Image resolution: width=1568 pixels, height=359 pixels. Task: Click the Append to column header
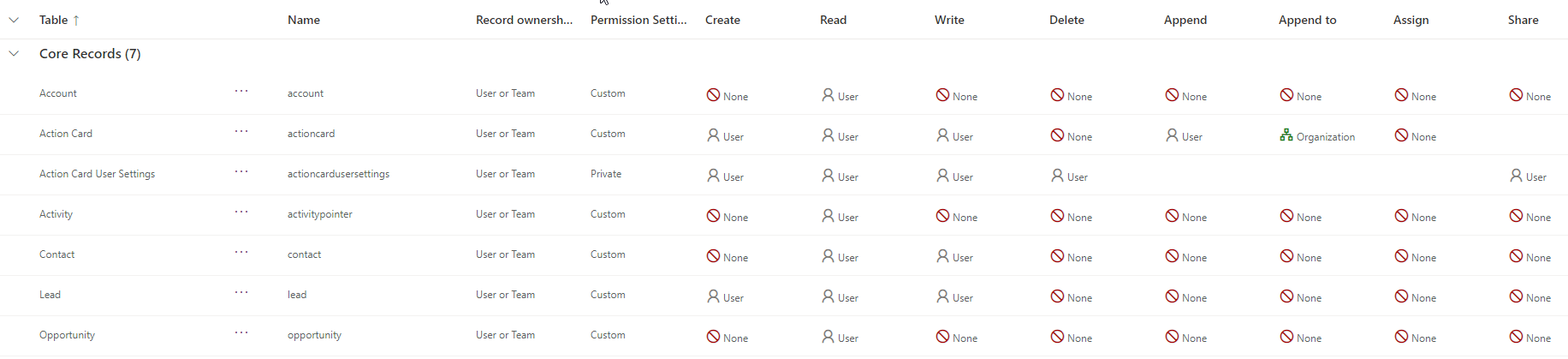(x=1307, y=20)
